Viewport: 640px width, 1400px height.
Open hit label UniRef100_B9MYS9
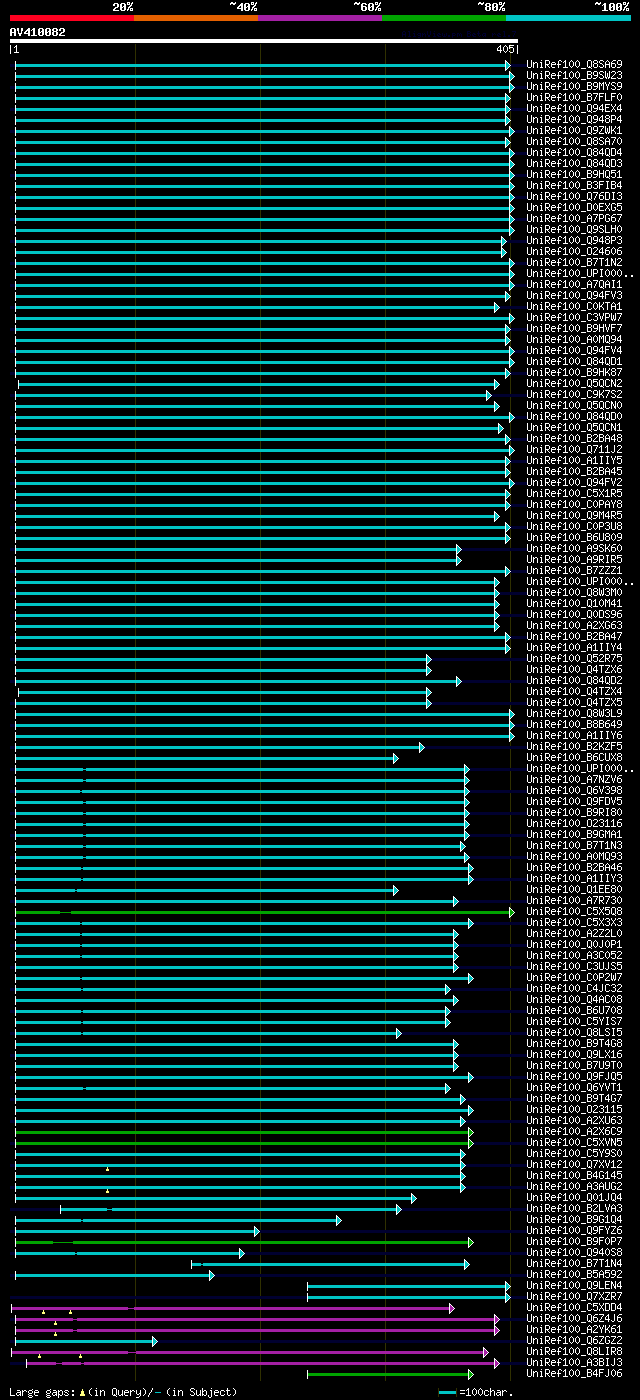[574, 87]
